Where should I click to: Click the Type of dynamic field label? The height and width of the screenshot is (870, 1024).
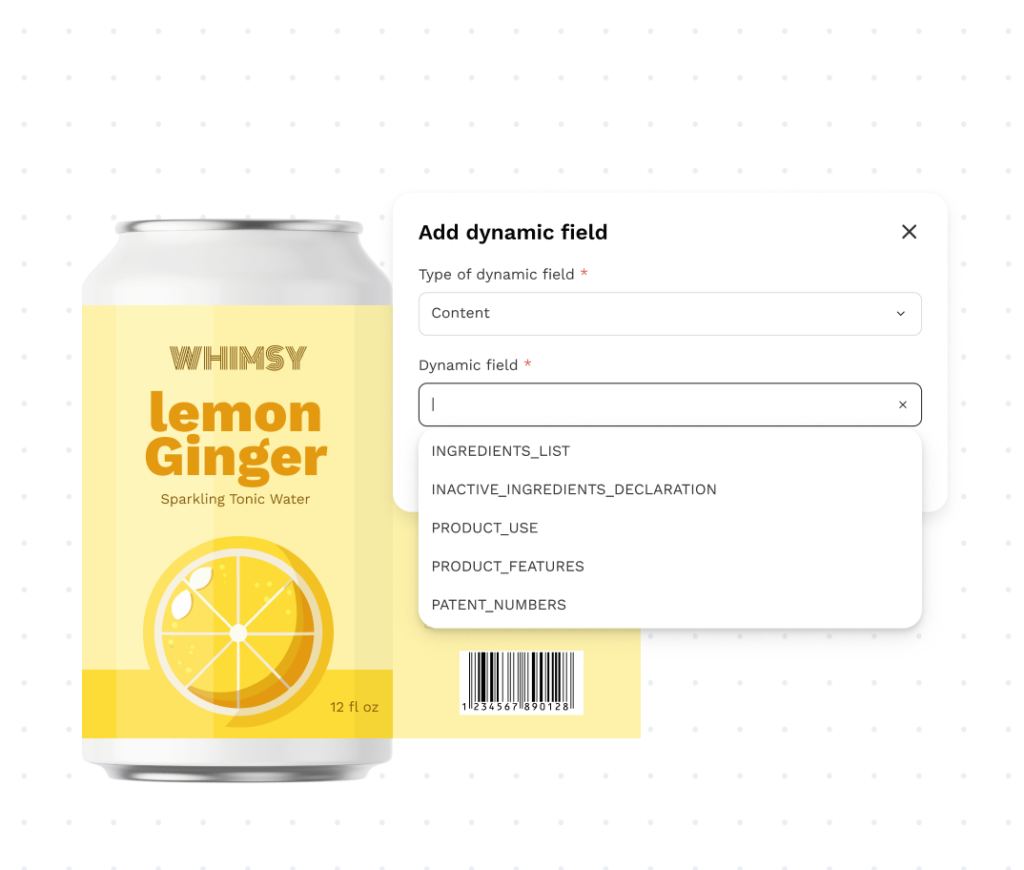click(x=496, y=274)
